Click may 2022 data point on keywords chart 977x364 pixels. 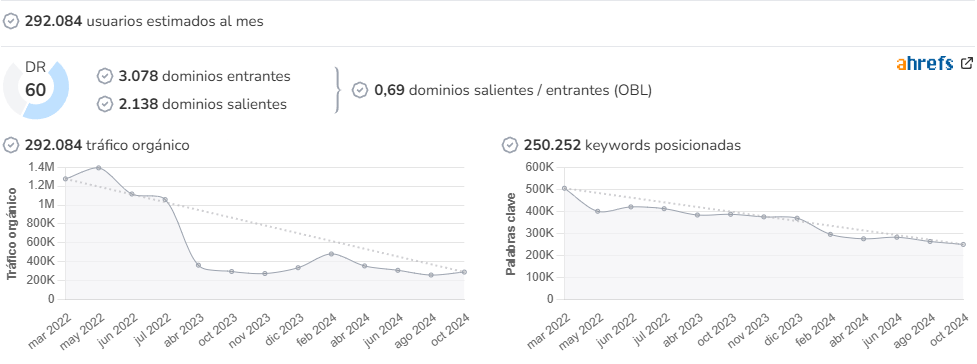(x=598, y=211)
